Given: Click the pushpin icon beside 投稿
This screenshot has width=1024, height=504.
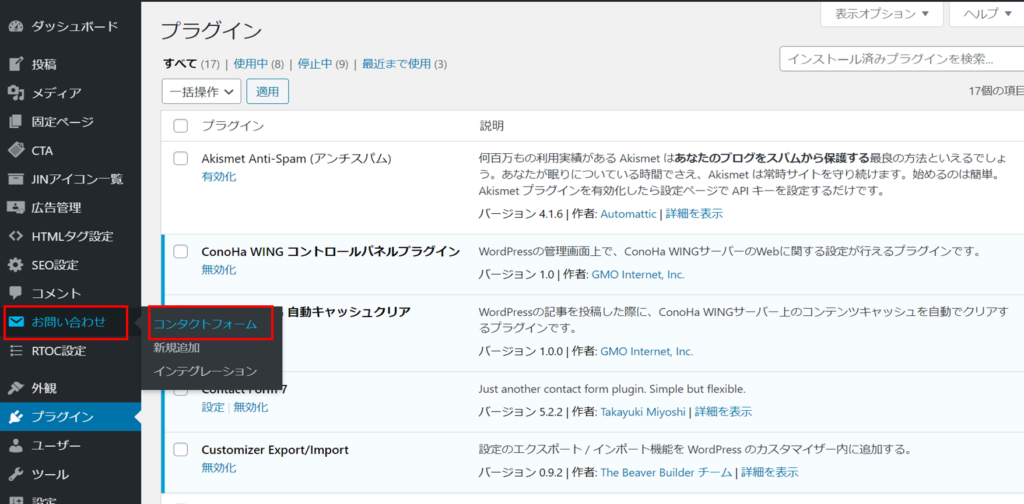Looking at the screenshot, I should click(16, 64).
